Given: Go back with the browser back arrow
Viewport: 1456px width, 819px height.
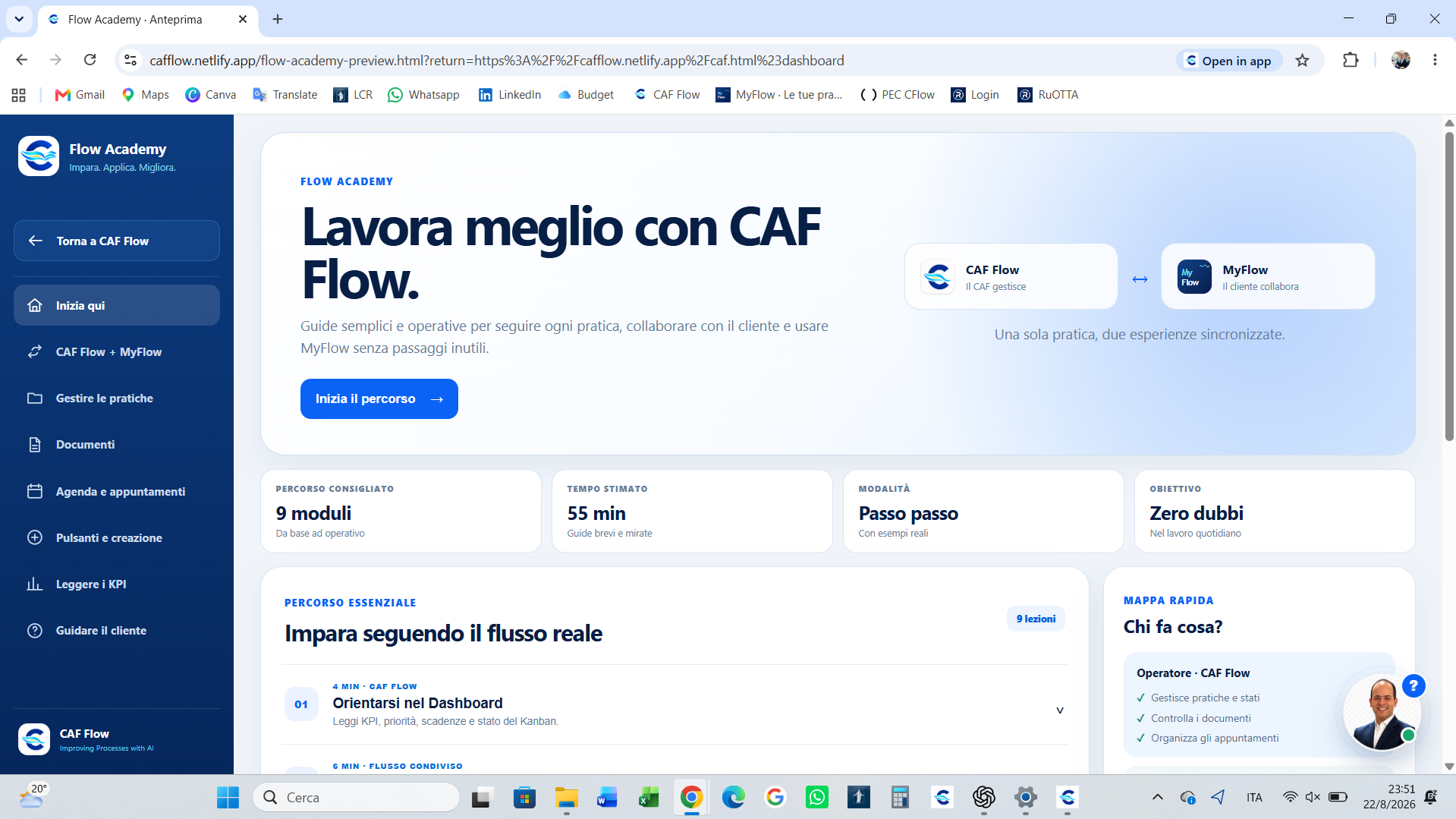Looking at the screenshot, I should coord(21,60).
